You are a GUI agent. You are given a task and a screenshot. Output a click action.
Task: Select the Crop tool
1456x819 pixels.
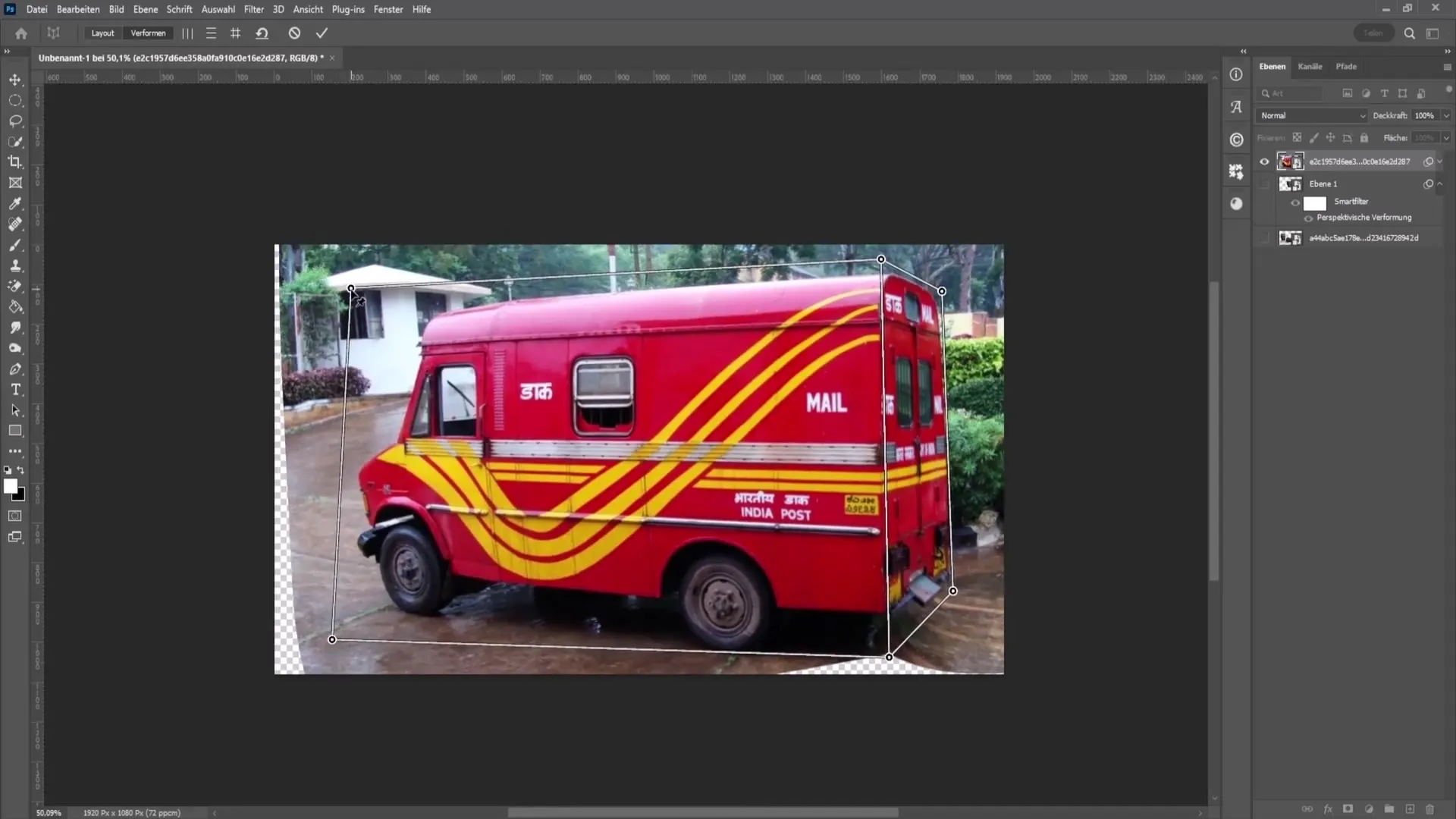(15, 162)
